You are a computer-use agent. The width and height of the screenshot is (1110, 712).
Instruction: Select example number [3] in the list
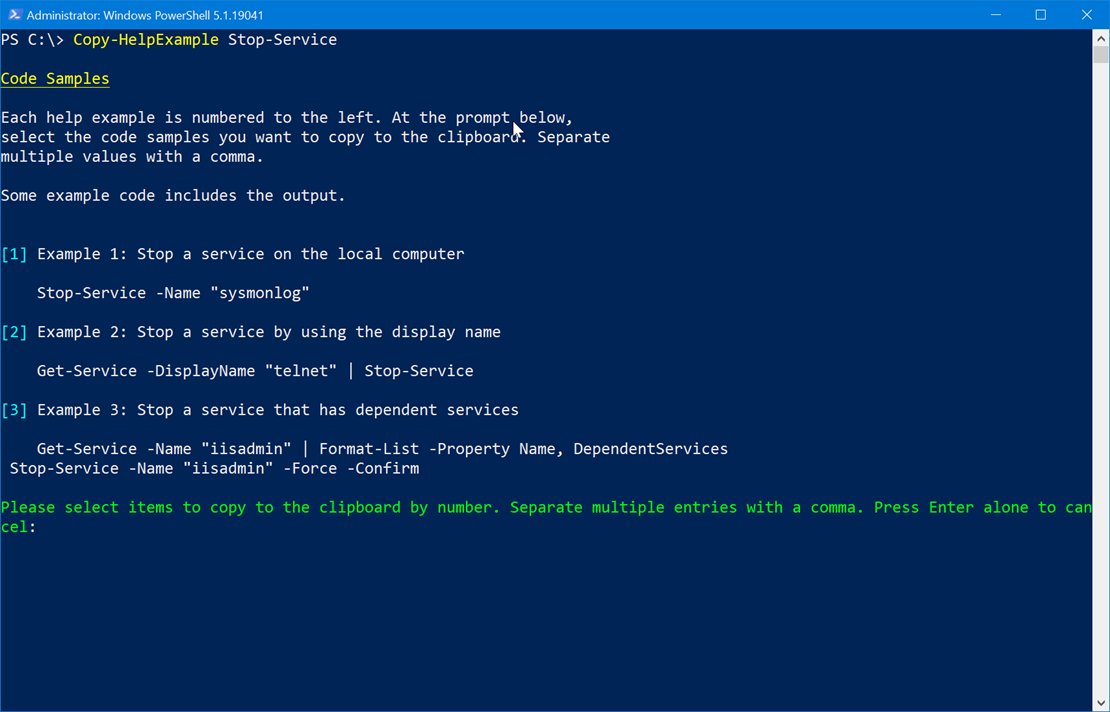pos(14,409)
